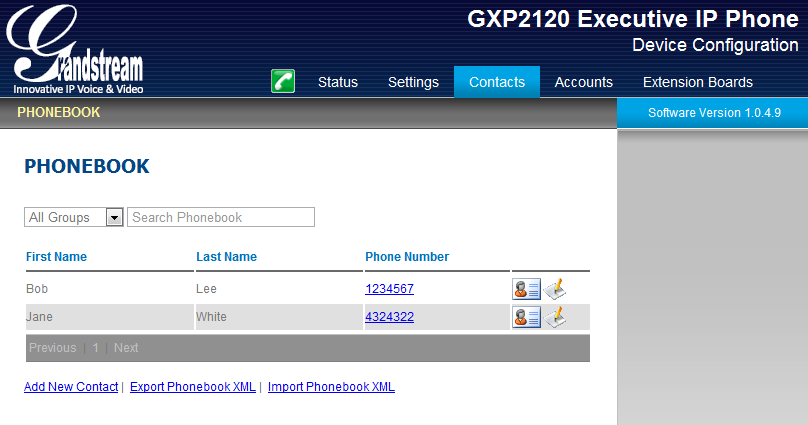Select the Contacts tab
Image resolution: width=808 pixels, height=425 pixels.
(x=497, y=82)
